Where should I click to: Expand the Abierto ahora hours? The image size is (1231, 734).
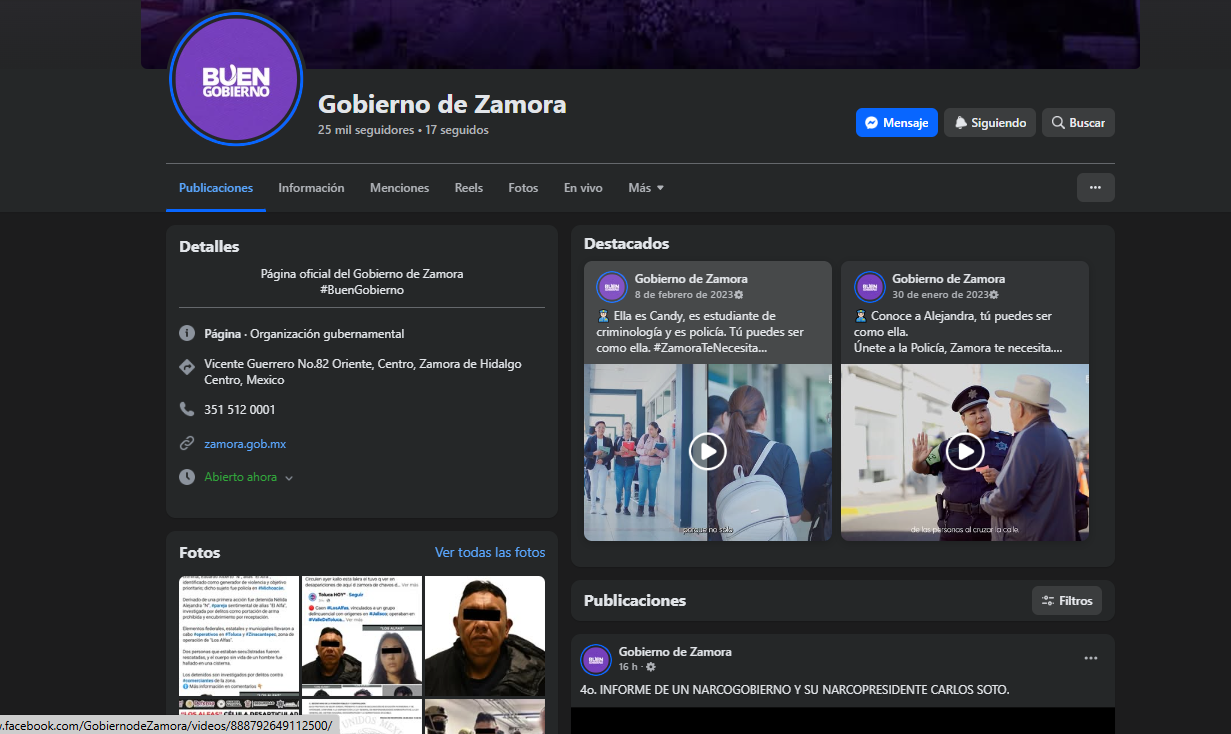[289, 478]
